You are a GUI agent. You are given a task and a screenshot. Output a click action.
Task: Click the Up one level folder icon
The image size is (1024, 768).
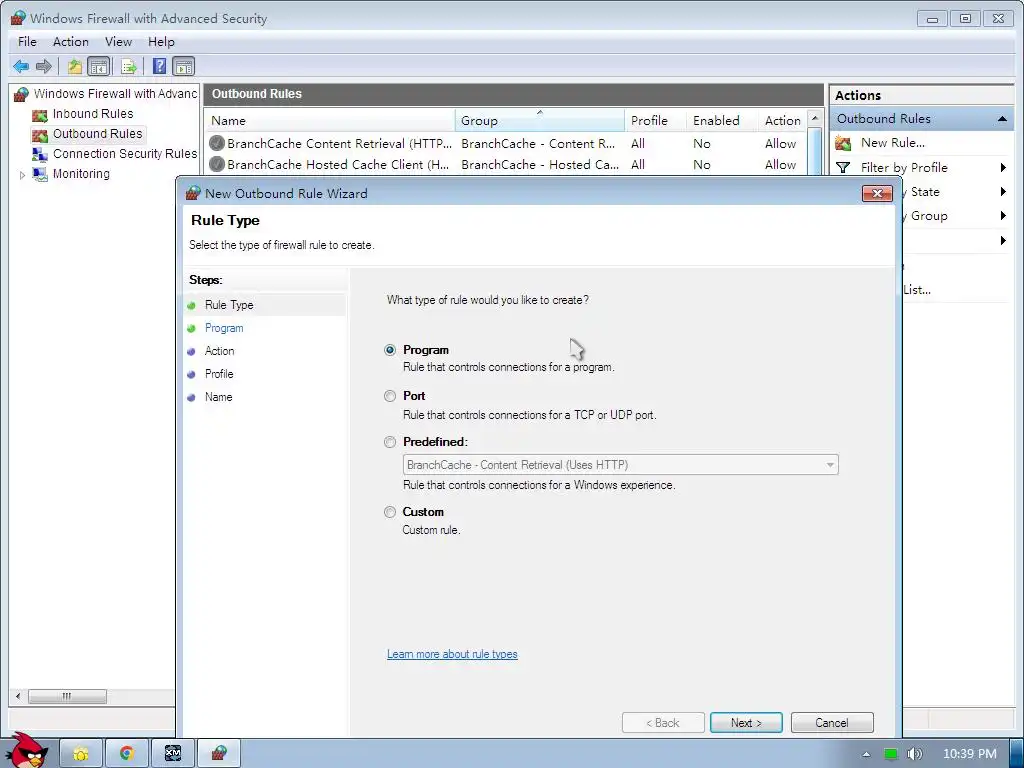[75, 66]
